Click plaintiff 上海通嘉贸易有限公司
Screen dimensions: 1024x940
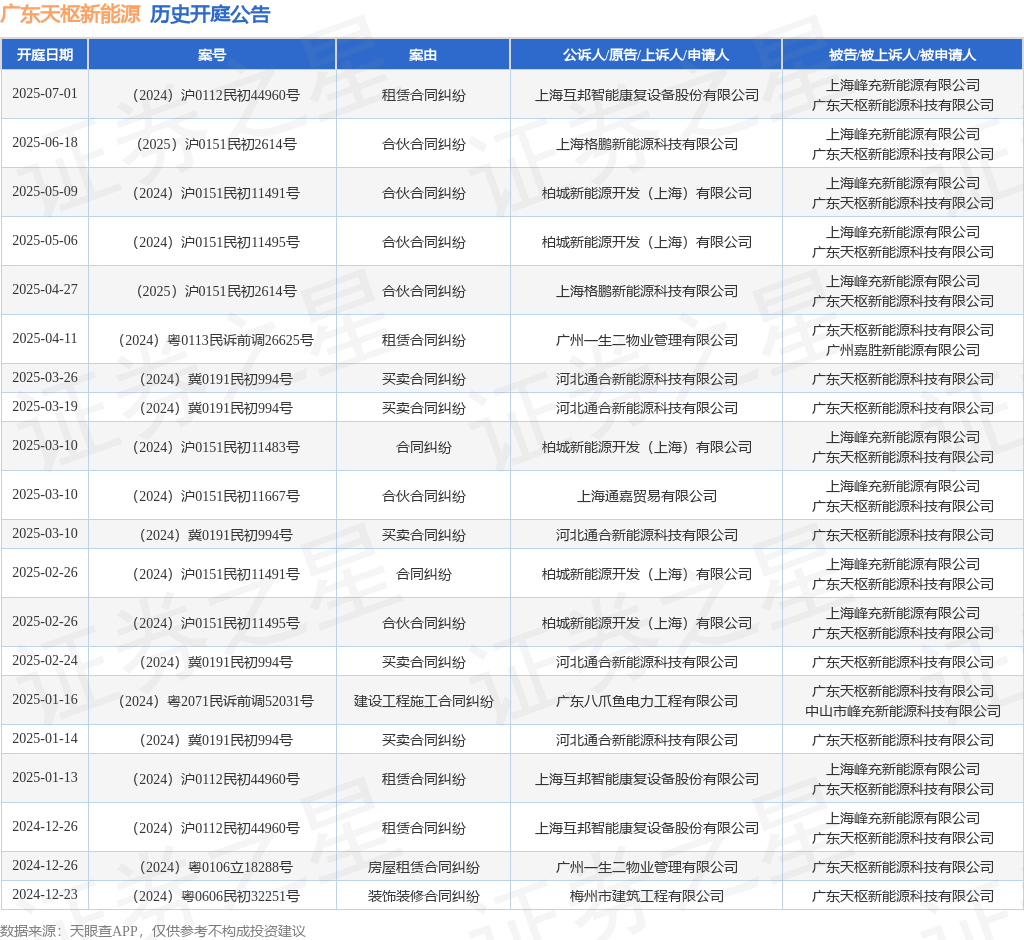click(647, 496)
